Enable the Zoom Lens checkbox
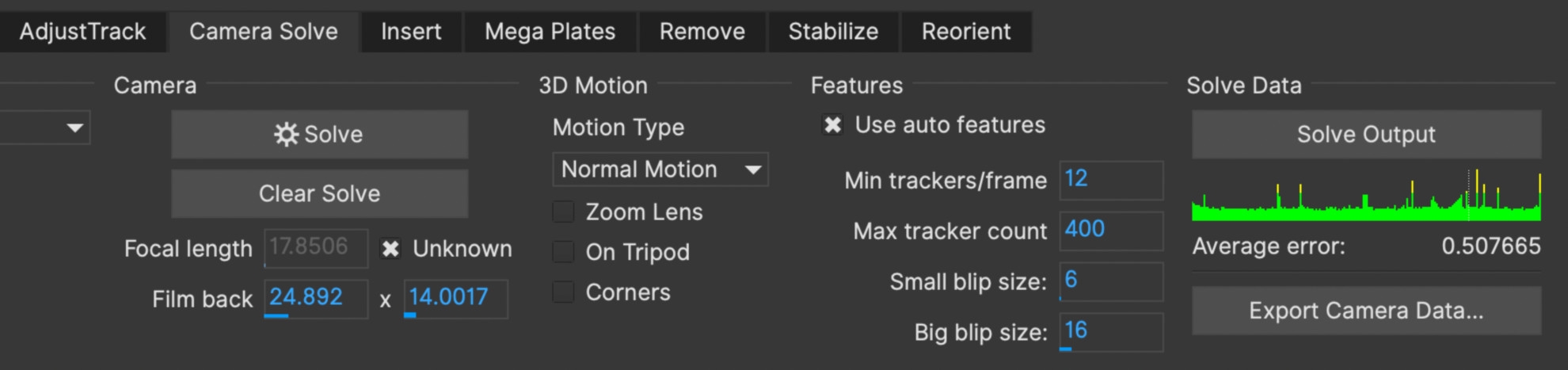This screenshot has height=370, width=1568. point(563,212)
